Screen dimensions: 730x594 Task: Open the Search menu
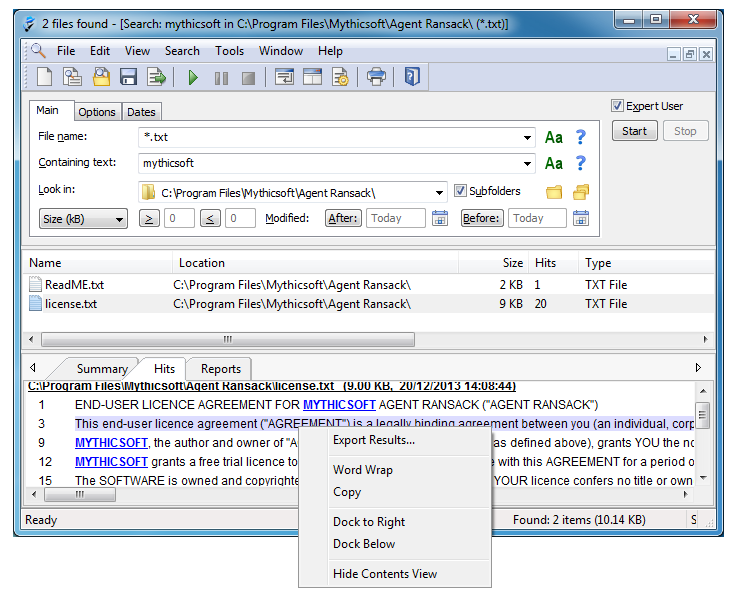click(182, 51)
